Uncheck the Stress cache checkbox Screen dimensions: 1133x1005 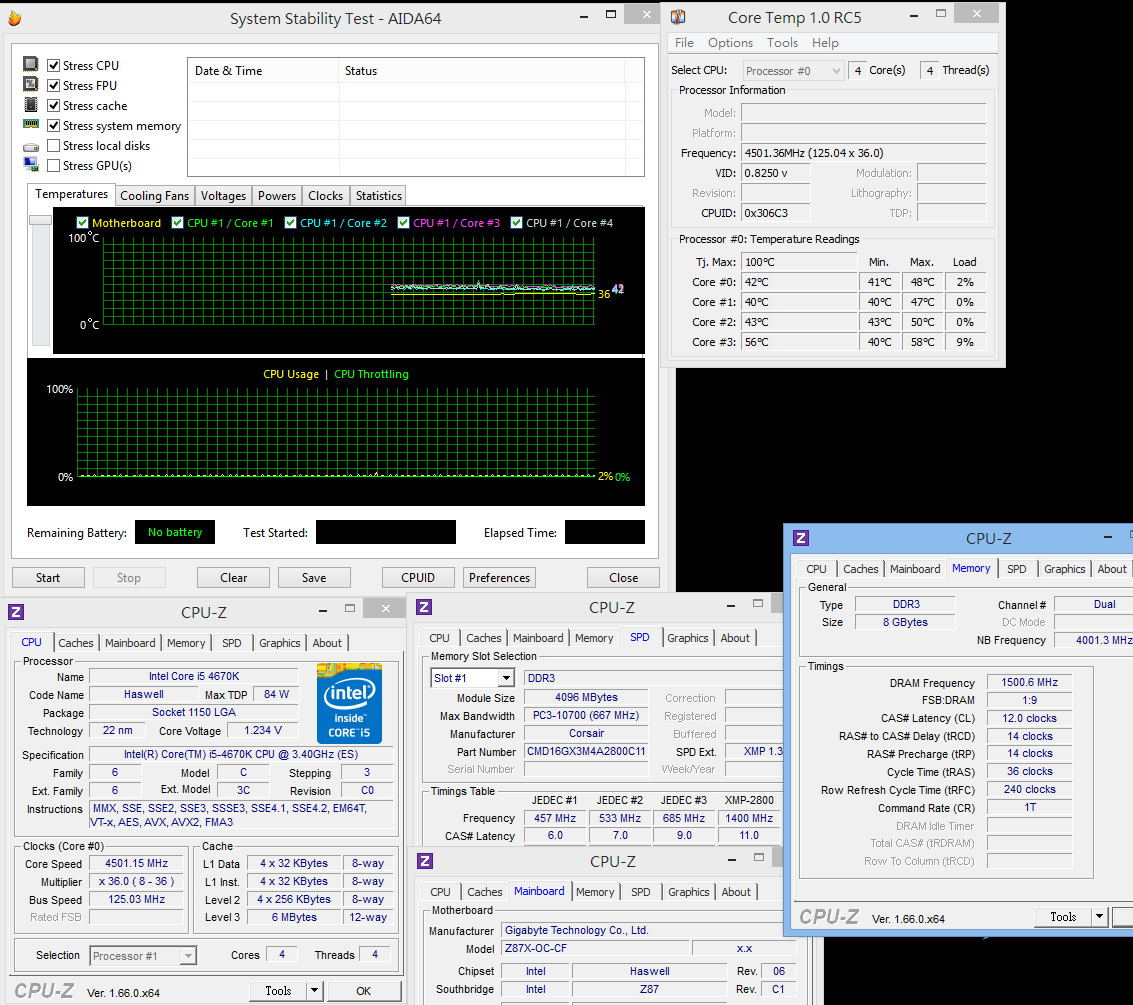point(54,106)
